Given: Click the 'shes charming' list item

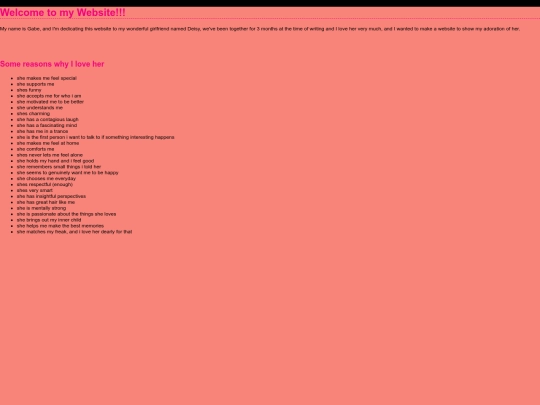Looking at the screenshot, I should pyautogui.click(x=33, y=113).
